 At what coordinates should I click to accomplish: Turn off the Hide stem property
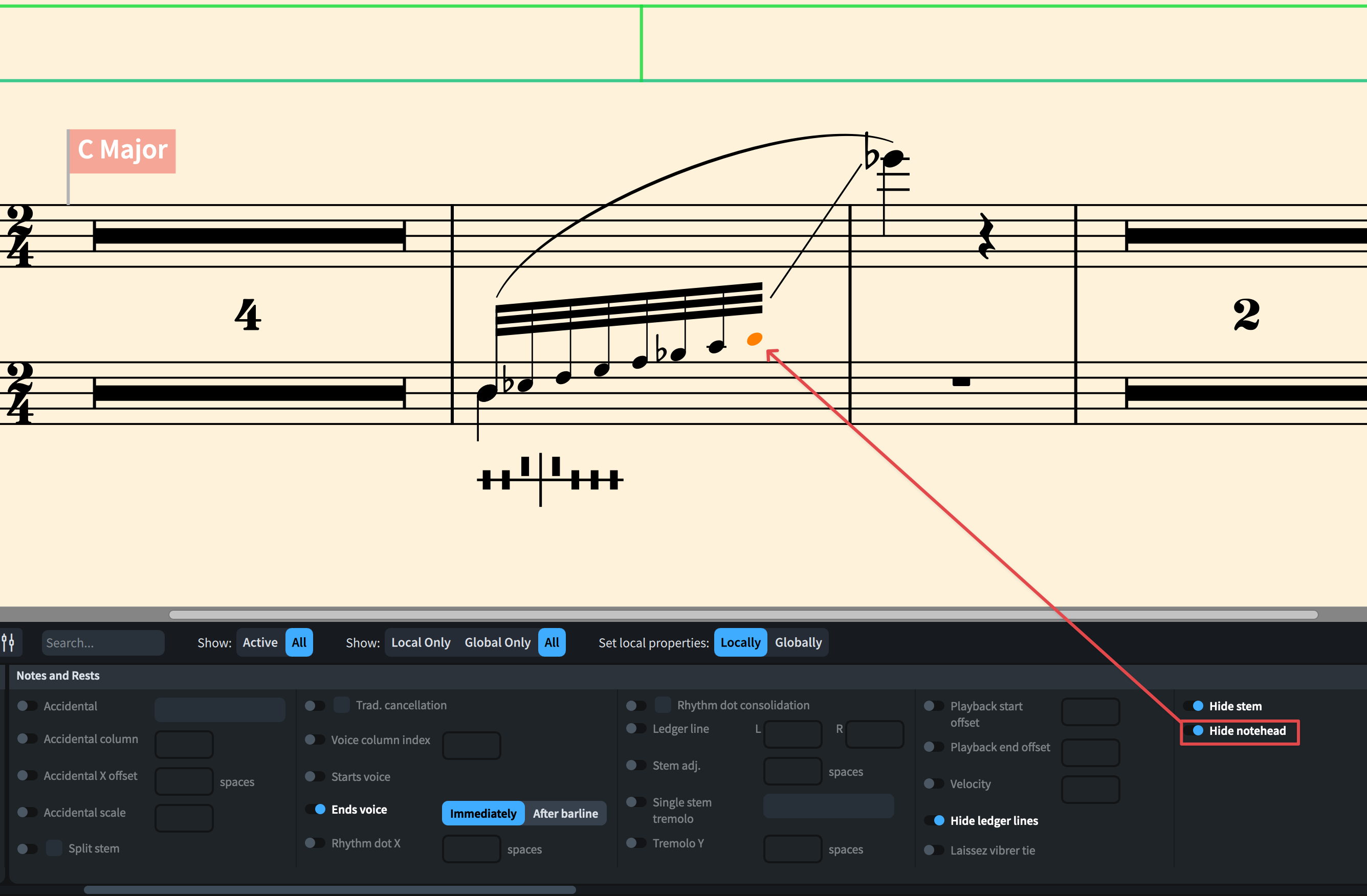[1194, 706]
